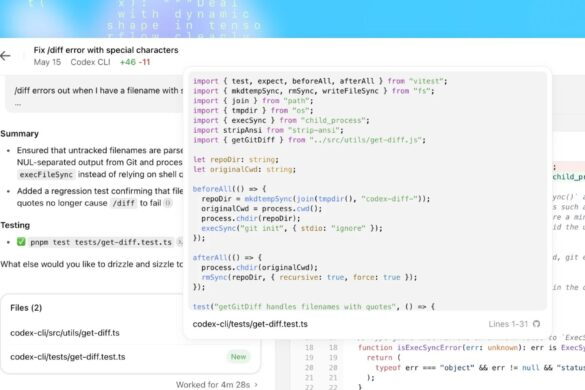Click the 'let repoDir: string;' code line
585x390 pixels.
236,159
